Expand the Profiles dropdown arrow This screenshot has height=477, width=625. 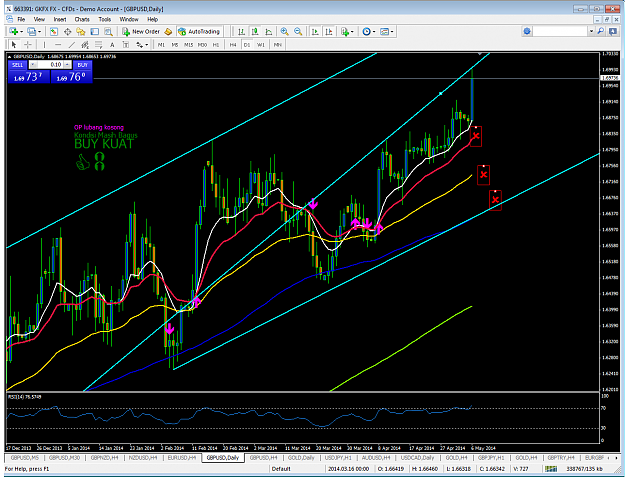39,31
